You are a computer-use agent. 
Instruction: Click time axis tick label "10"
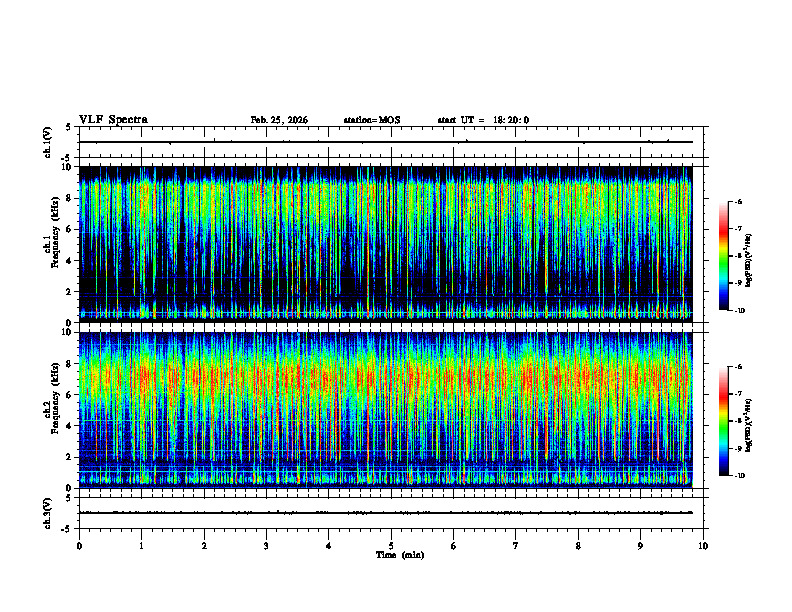[703, 546]
